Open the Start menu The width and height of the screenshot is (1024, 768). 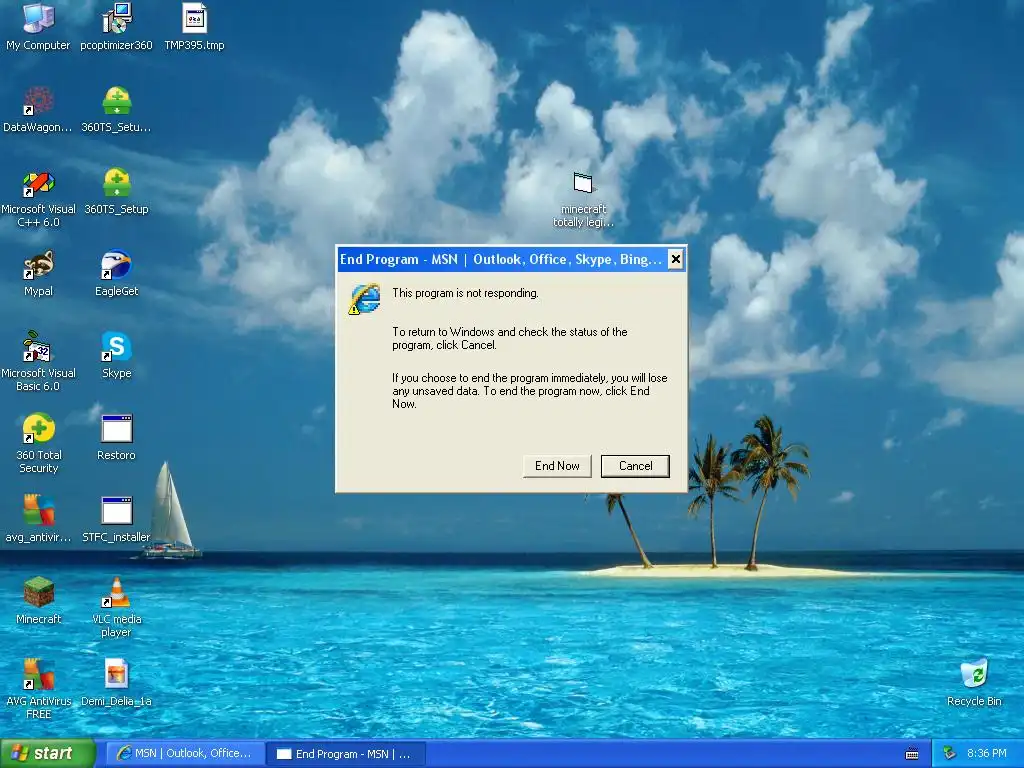[x=48, y=754]
